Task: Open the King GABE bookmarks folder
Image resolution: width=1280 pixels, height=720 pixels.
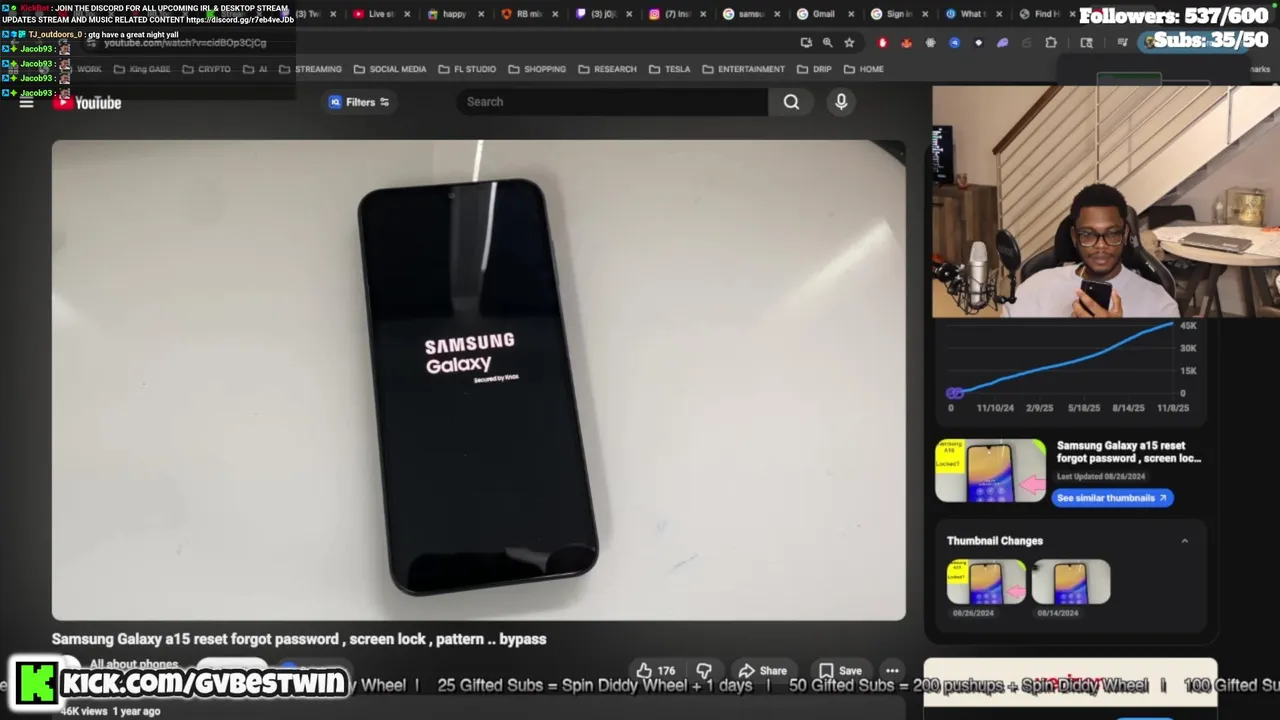Action: (x=142, y=69)
